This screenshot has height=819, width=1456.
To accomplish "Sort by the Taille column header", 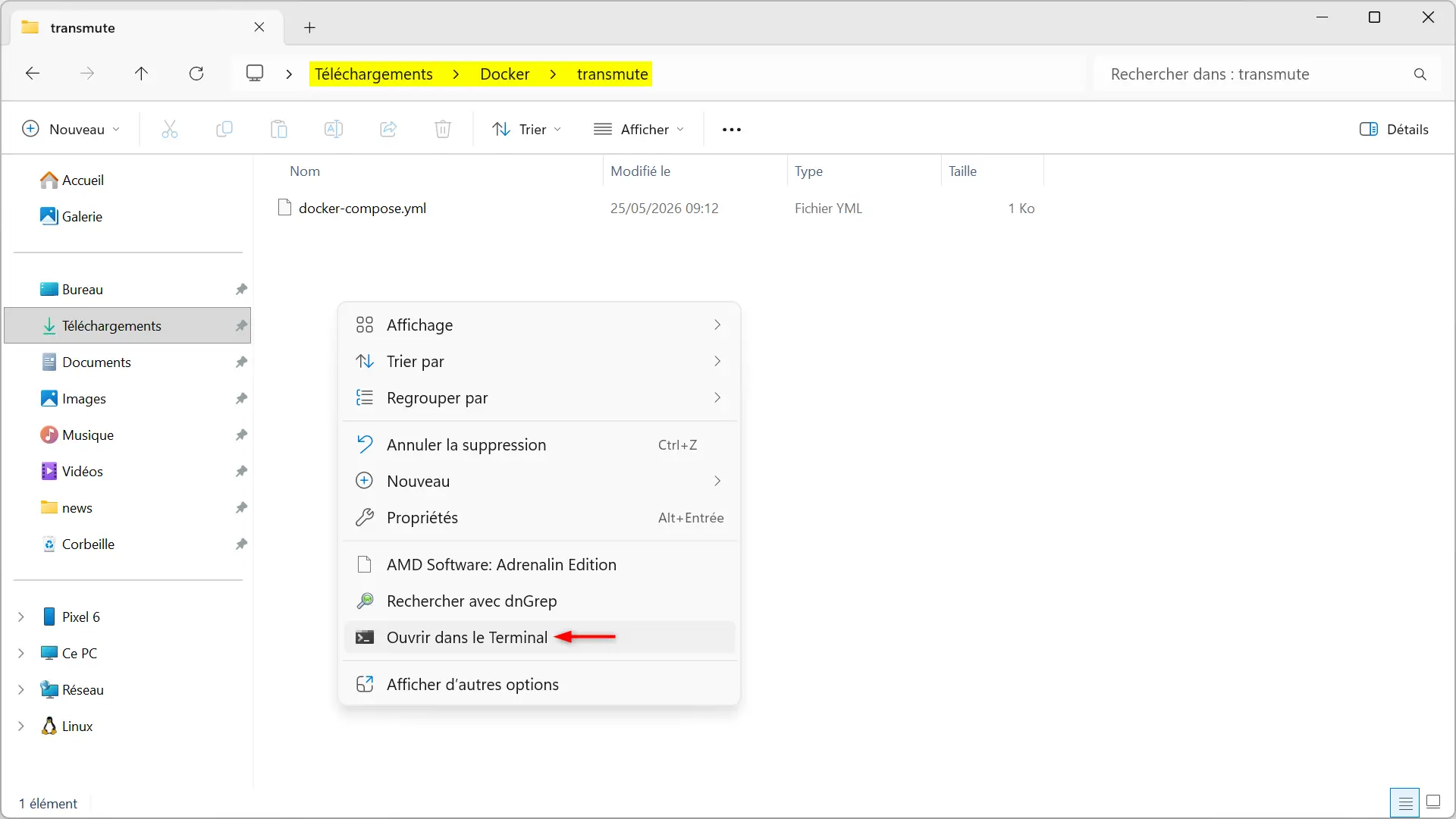I will pos(962,171).
